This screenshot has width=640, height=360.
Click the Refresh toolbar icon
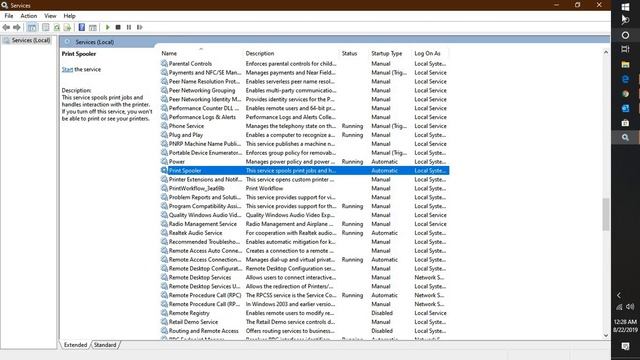coord(57,27)
